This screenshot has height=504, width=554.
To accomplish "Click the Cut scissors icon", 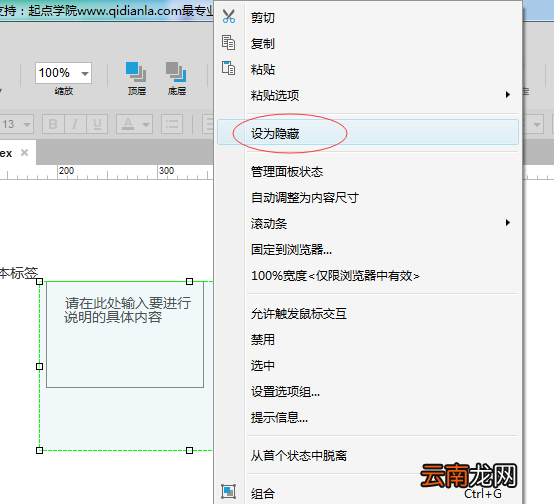I will point(229,16).
